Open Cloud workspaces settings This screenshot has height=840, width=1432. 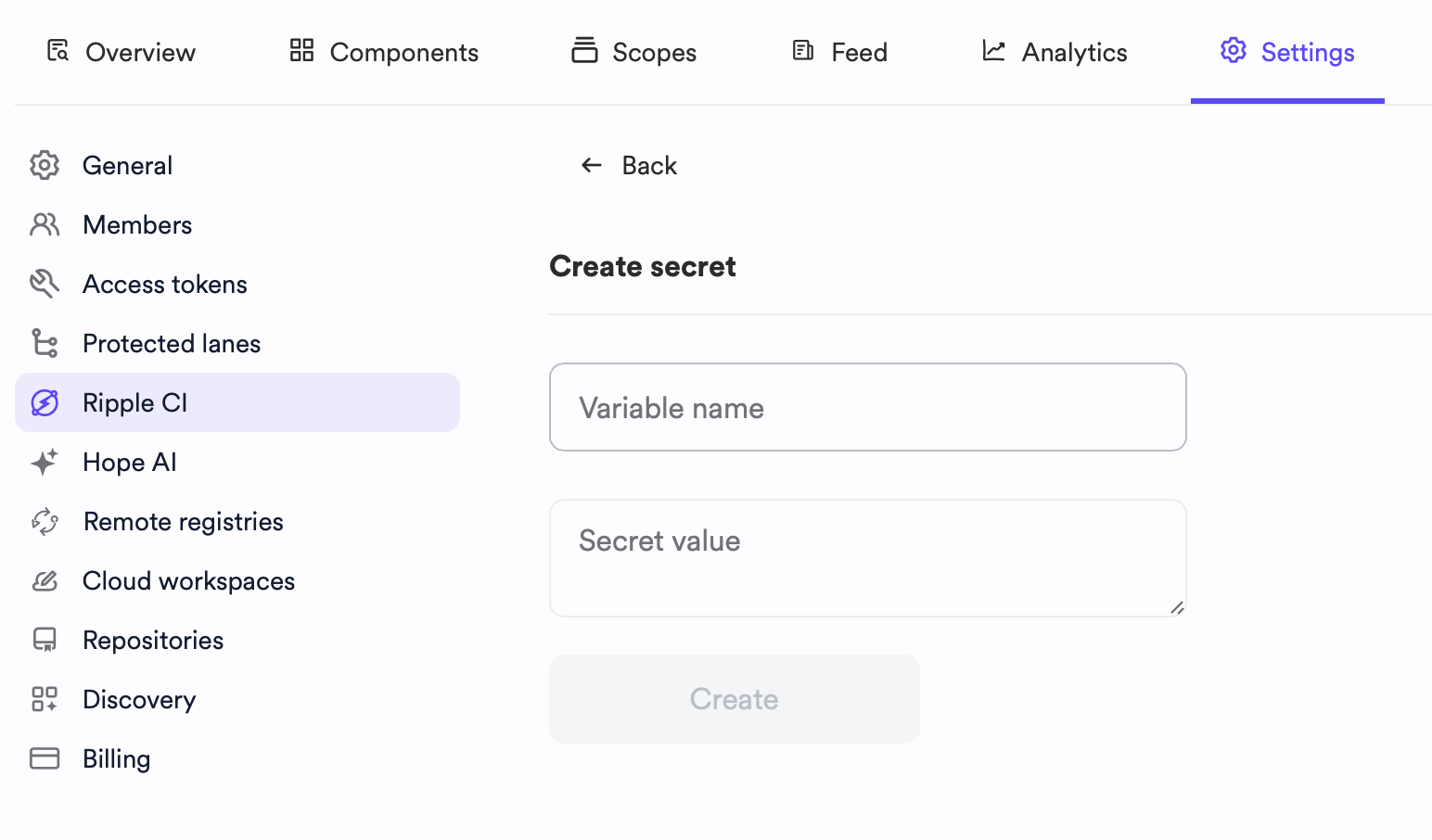click(x=237, y=580)
